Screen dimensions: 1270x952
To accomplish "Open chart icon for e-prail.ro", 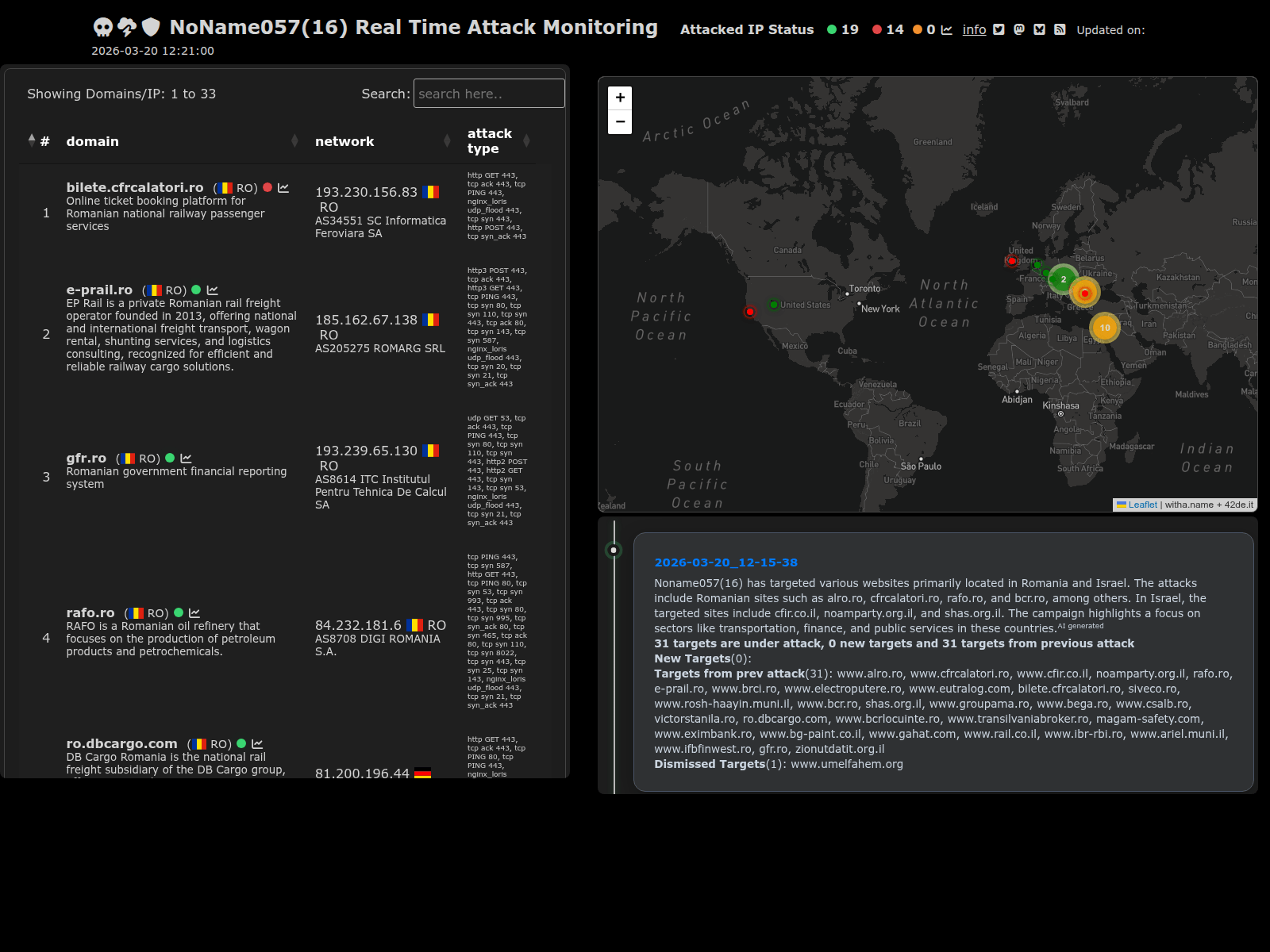I will coord(212,290).
